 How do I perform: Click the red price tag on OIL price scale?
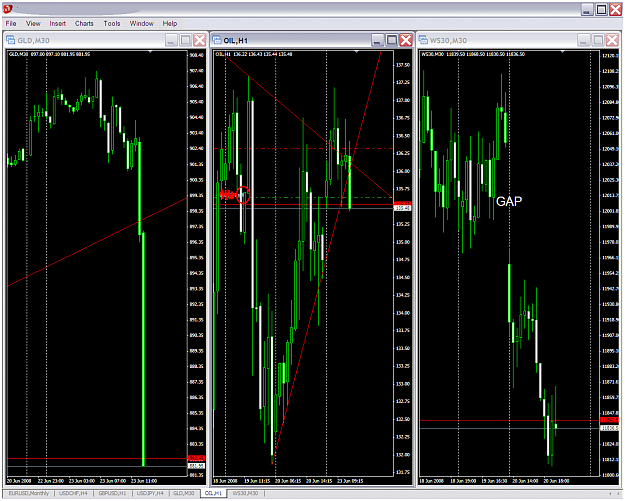(402, 203)
